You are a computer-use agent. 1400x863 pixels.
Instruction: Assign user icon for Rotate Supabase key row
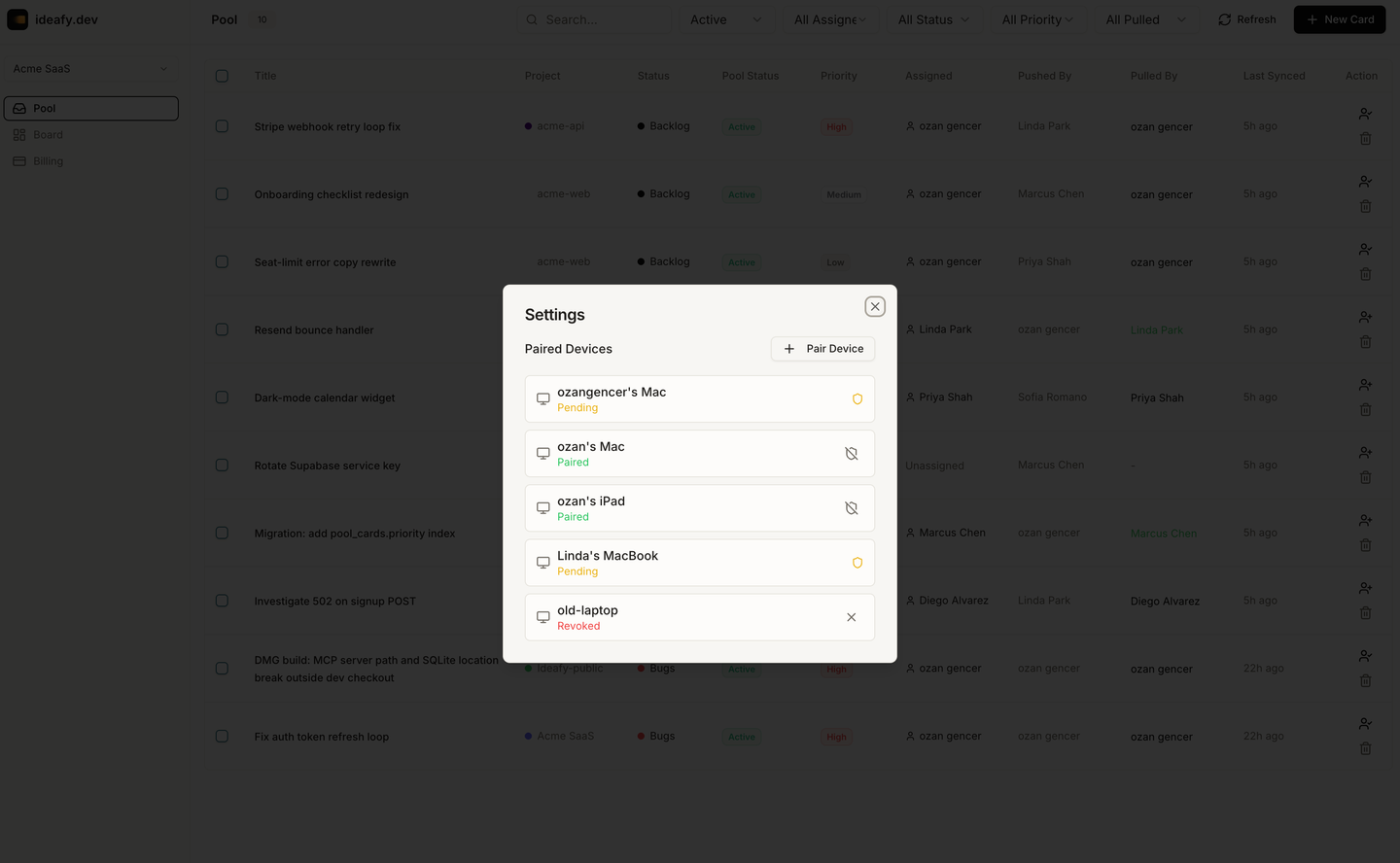click(x=1365, y=453)
